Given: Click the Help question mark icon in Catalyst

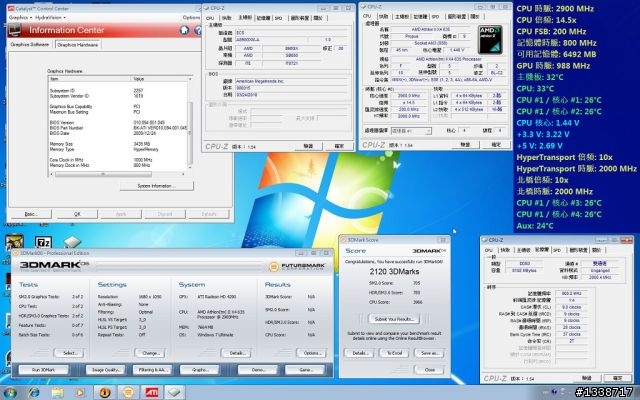Looking at the screenshot, I should coord(198,30).
